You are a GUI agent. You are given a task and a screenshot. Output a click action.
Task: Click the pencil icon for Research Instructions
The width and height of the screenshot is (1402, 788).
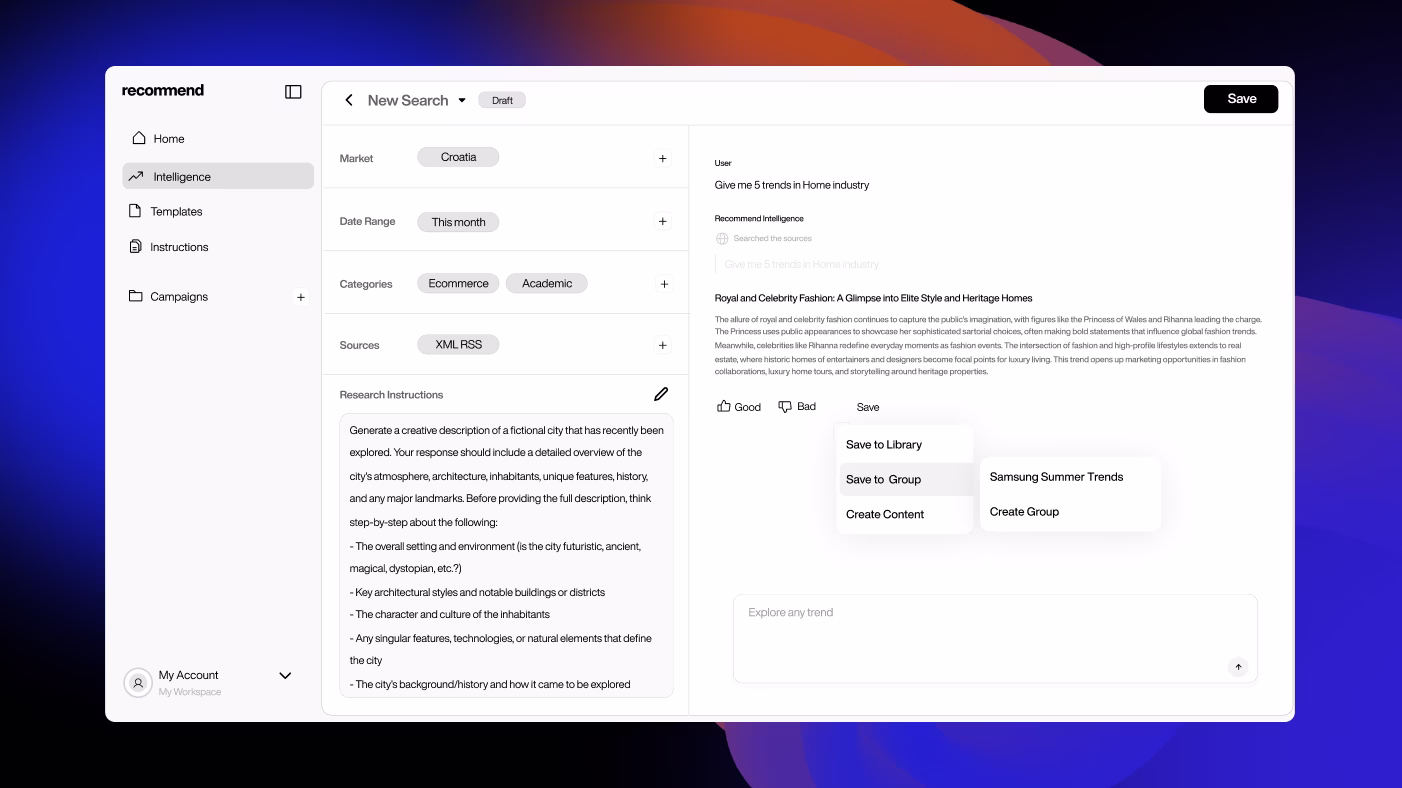click(x=661, y=394)
